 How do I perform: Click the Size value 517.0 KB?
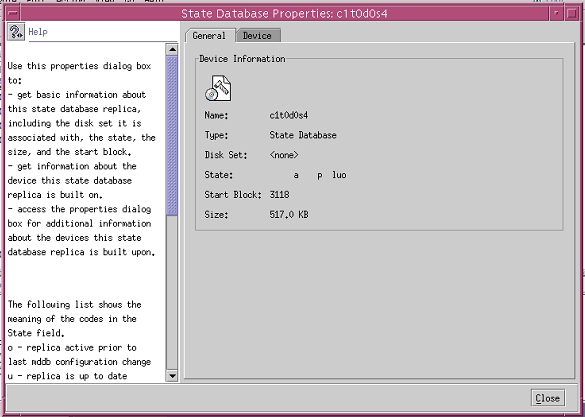[x=289, y=214]
